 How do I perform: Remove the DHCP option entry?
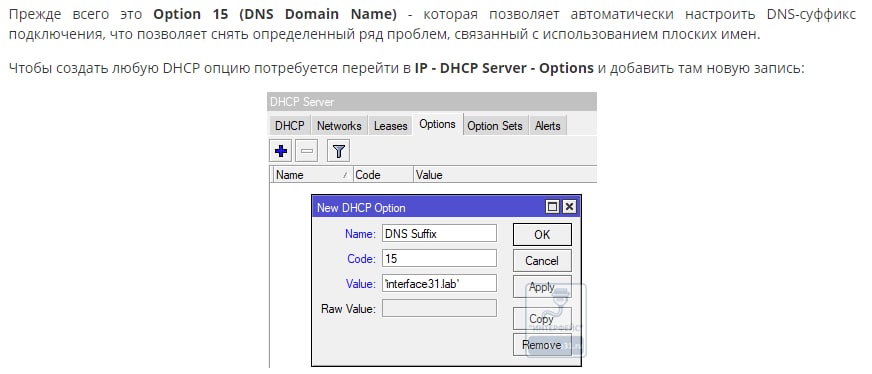(x=542, y=345)
